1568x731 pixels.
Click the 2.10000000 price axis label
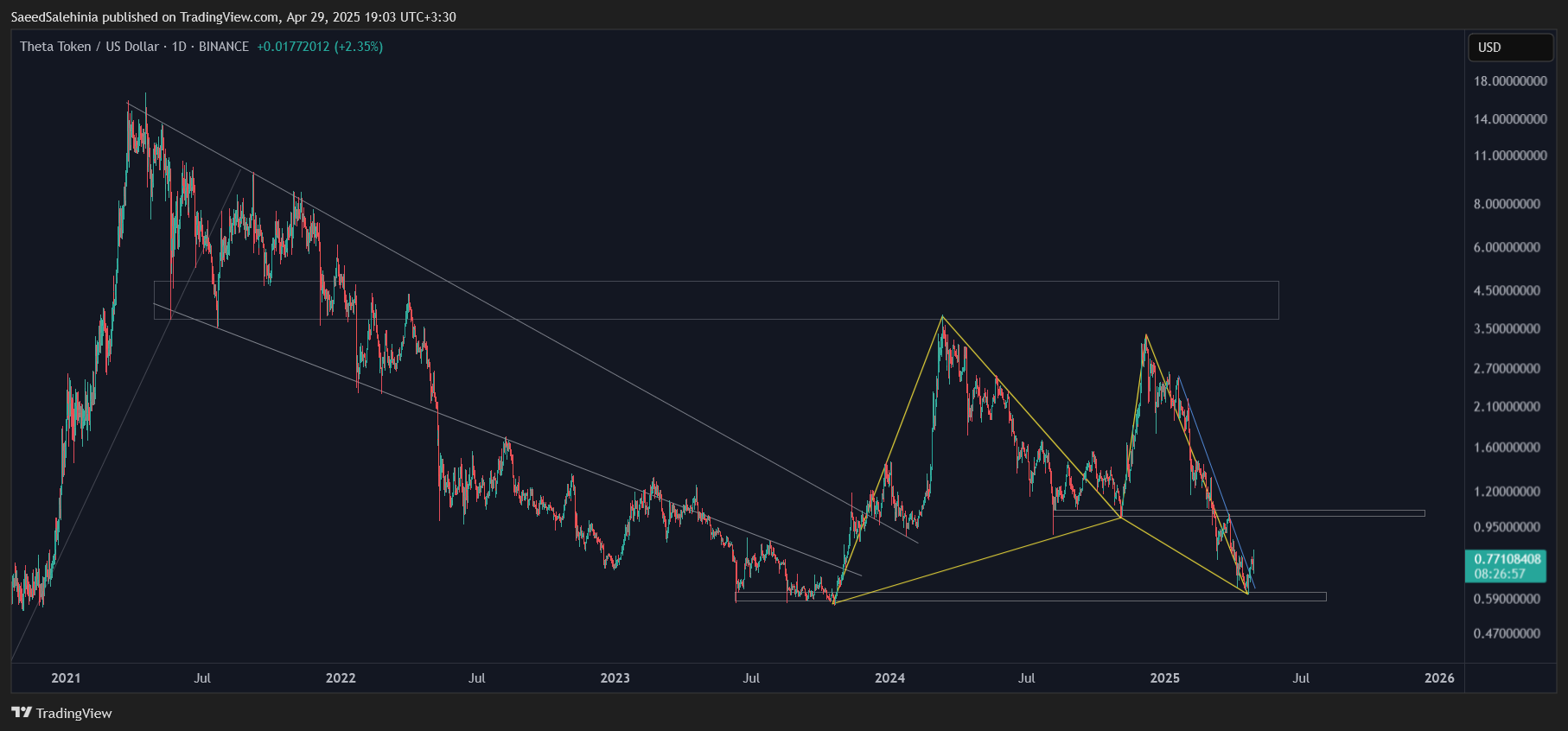click(x=1507, y=406)
